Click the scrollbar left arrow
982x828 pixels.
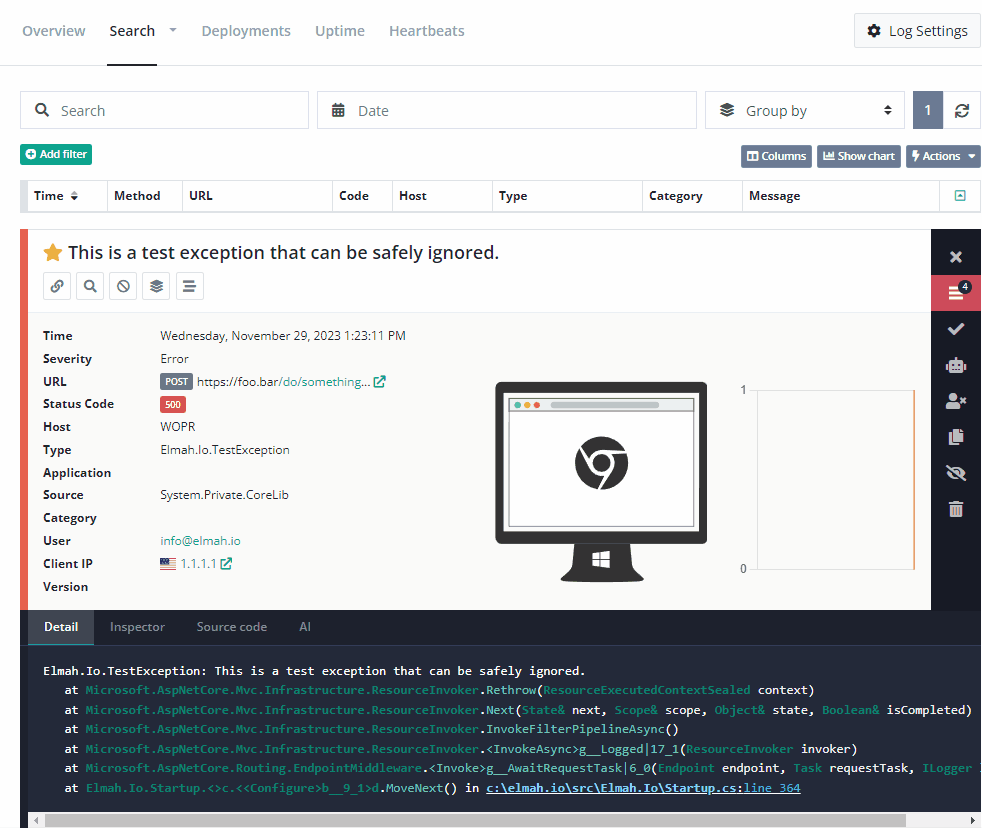point(36,820)
